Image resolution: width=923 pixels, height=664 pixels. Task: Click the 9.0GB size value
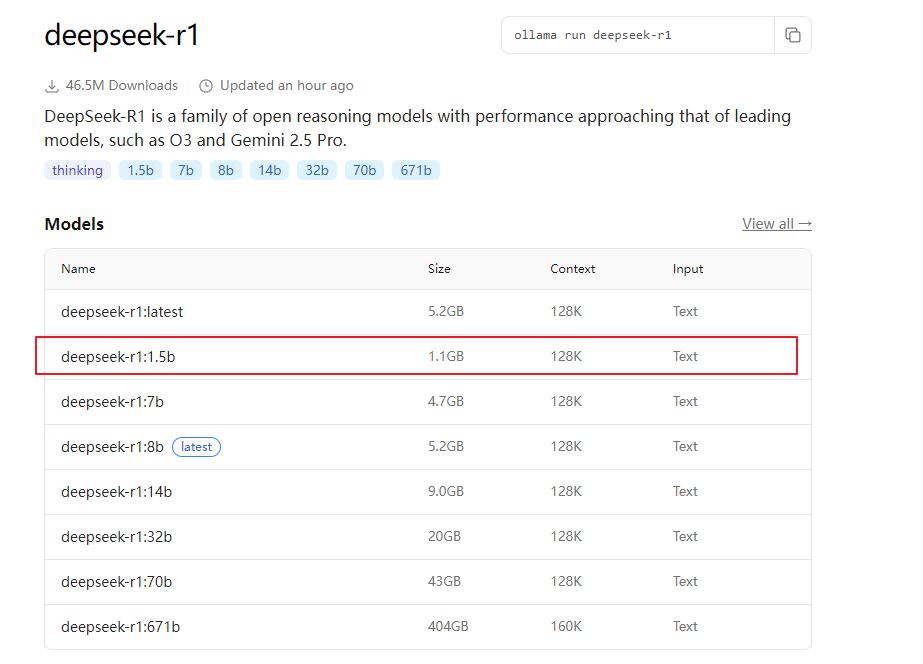[x=446, y=492]
